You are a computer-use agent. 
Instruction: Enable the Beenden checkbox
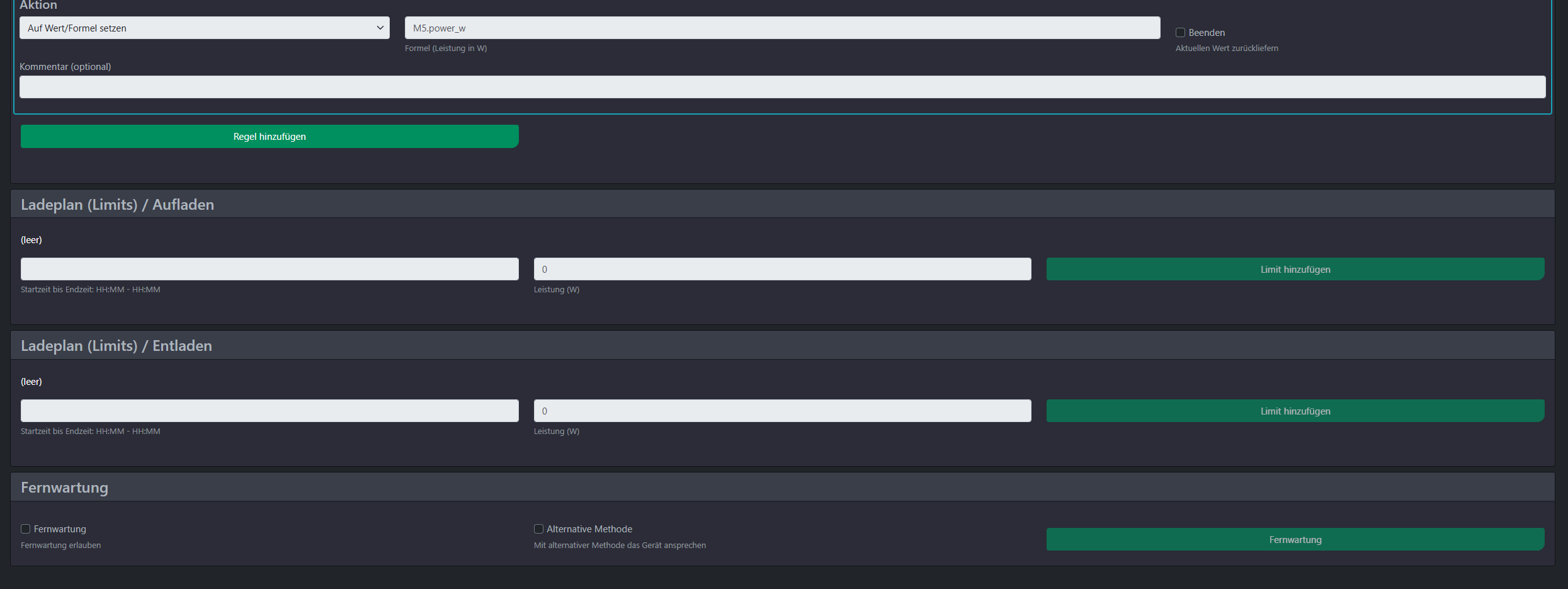[1180, 33]
